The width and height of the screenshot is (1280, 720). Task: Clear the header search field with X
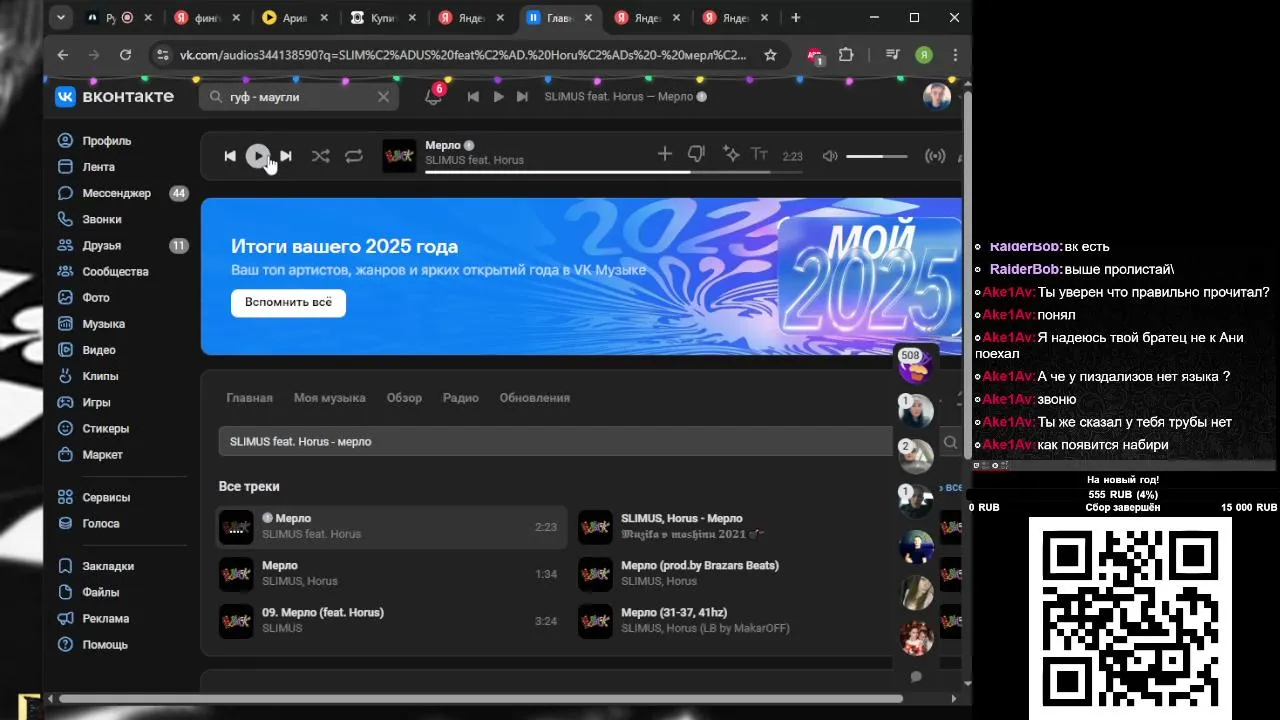click(x=383, y=97)
